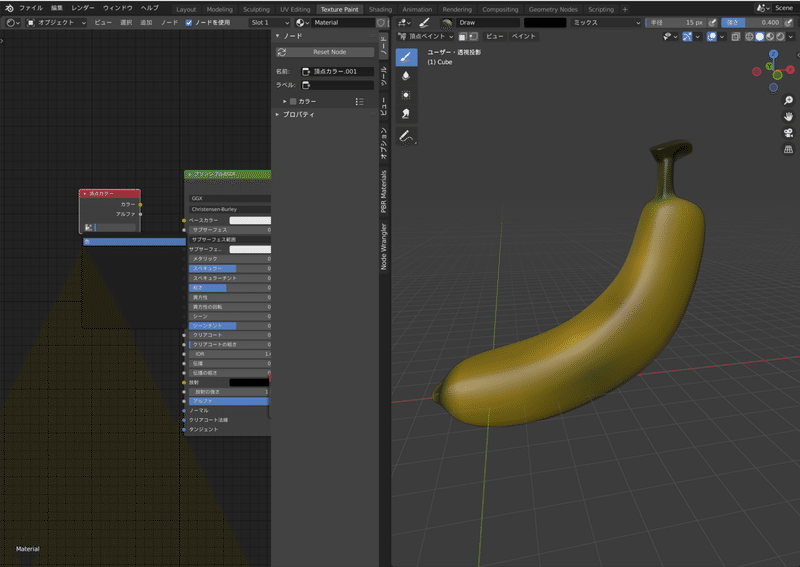Image resolution: width=800 pixels, height=567 pixels.
Task: Click the radius pressure sensitivity icon
Action: pos(713,22)
